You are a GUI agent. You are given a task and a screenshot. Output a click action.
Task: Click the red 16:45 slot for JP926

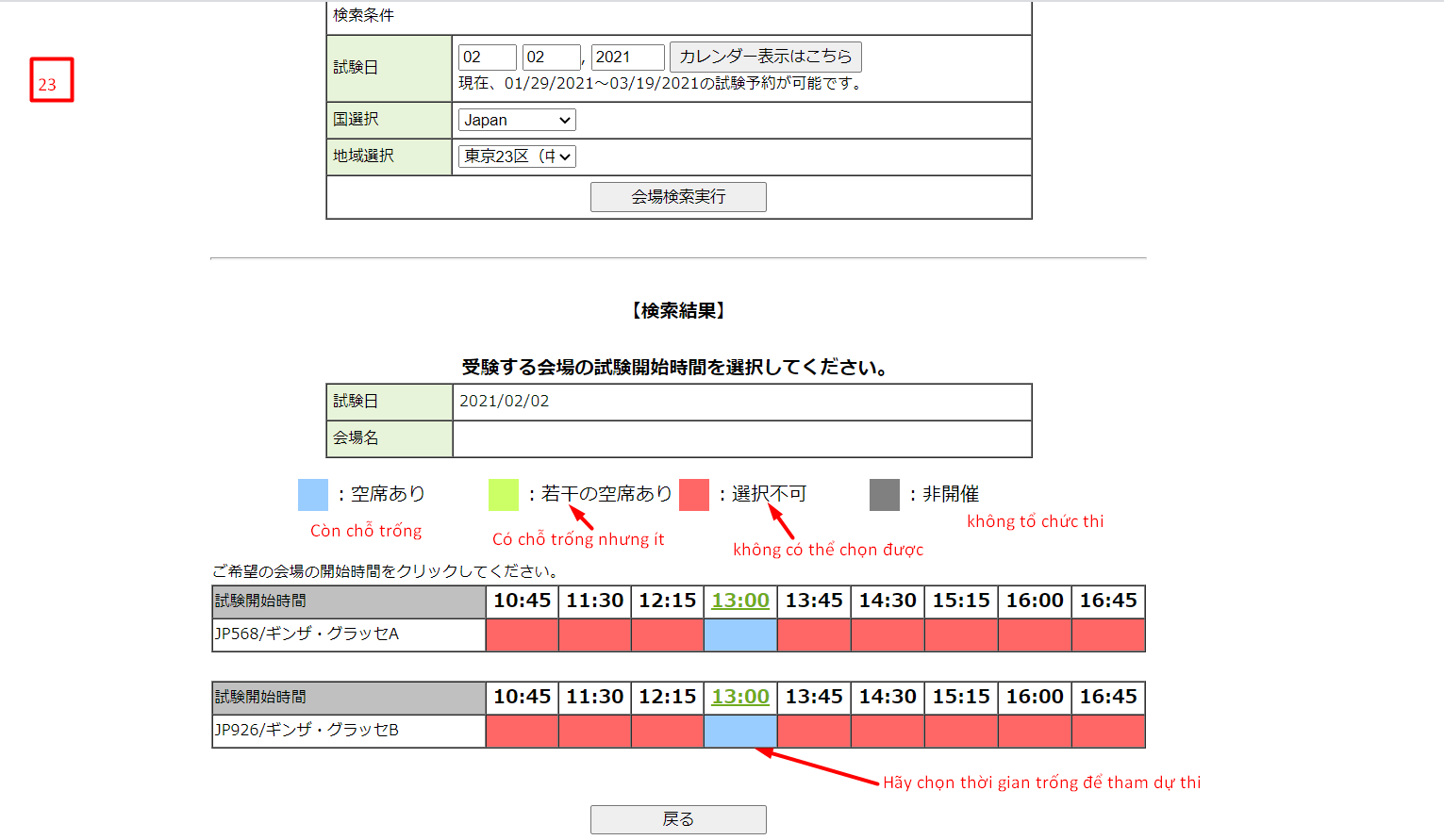tap(1108, 732)
